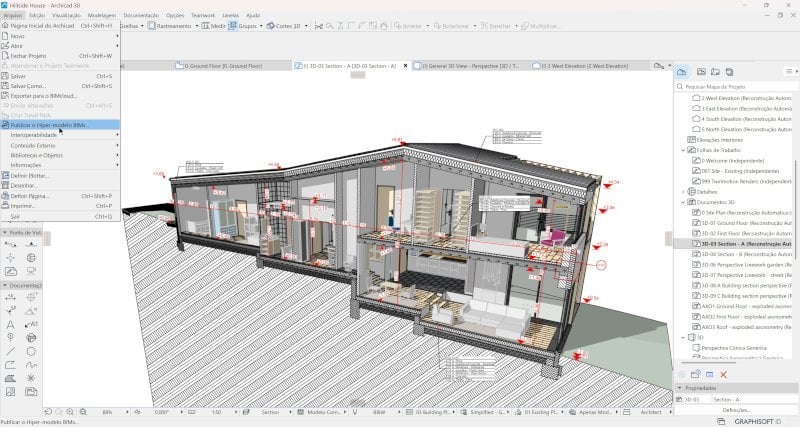Select the Spline tool in toolbox
The height and width of the screenshot is (427, 800).
pyautogui.click(x=31, y=365)
